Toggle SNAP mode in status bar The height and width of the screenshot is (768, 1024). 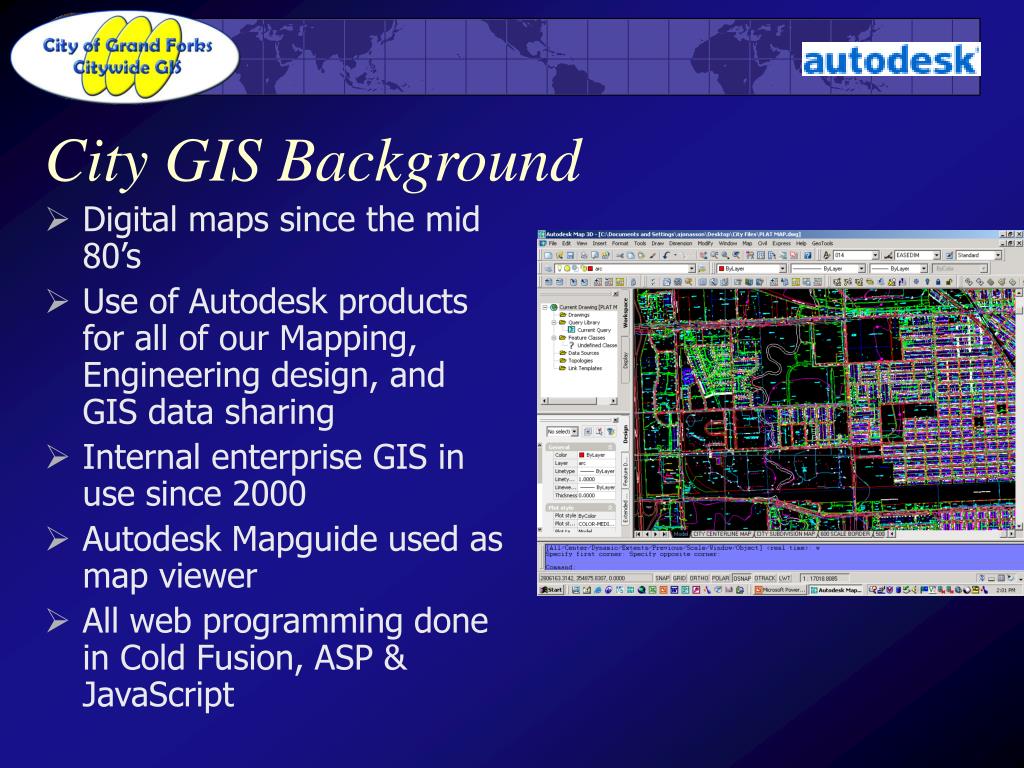tap(663, 578)
